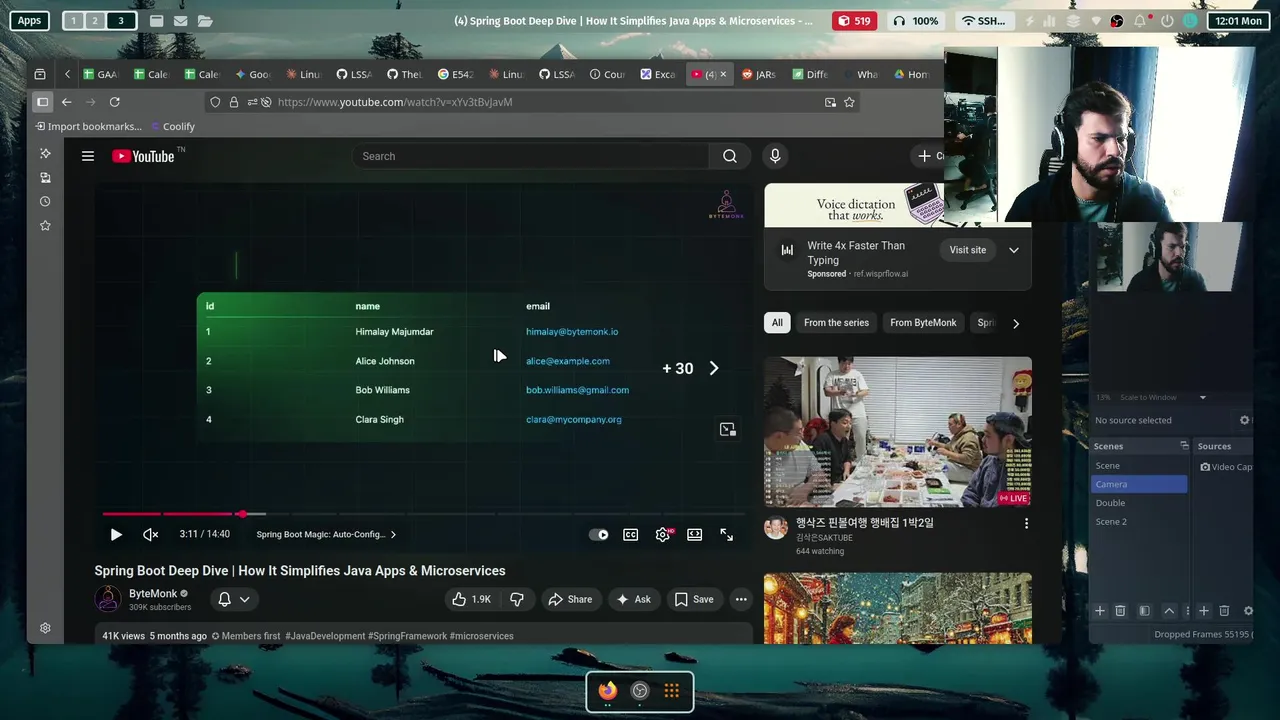The width and height of the screenshot is (1280, 720).
Task: Switch to workspace 3 in the top bar
Action: [121, 21]
